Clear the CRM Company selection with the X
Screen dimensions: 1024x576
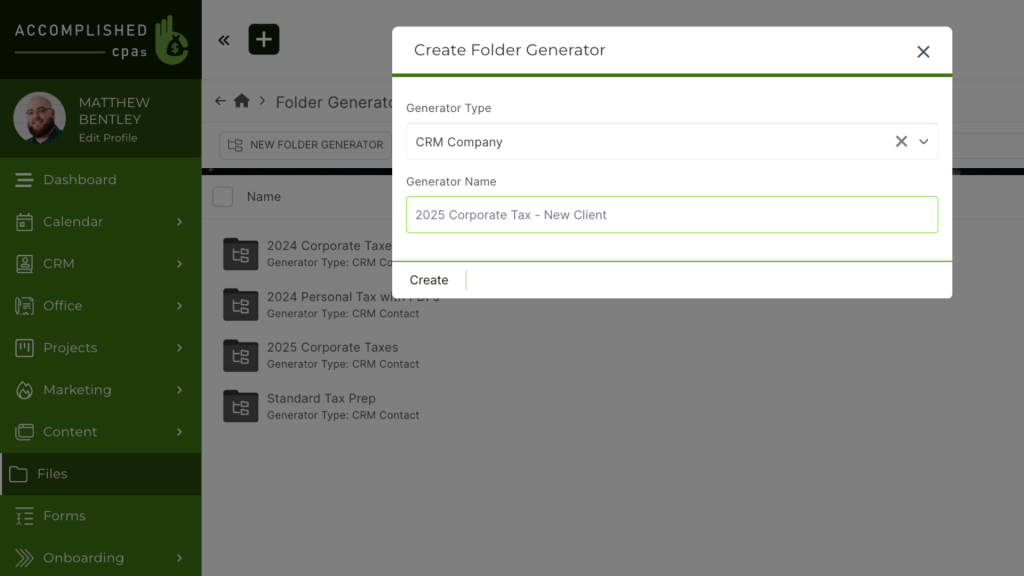[x=901, y=142]
